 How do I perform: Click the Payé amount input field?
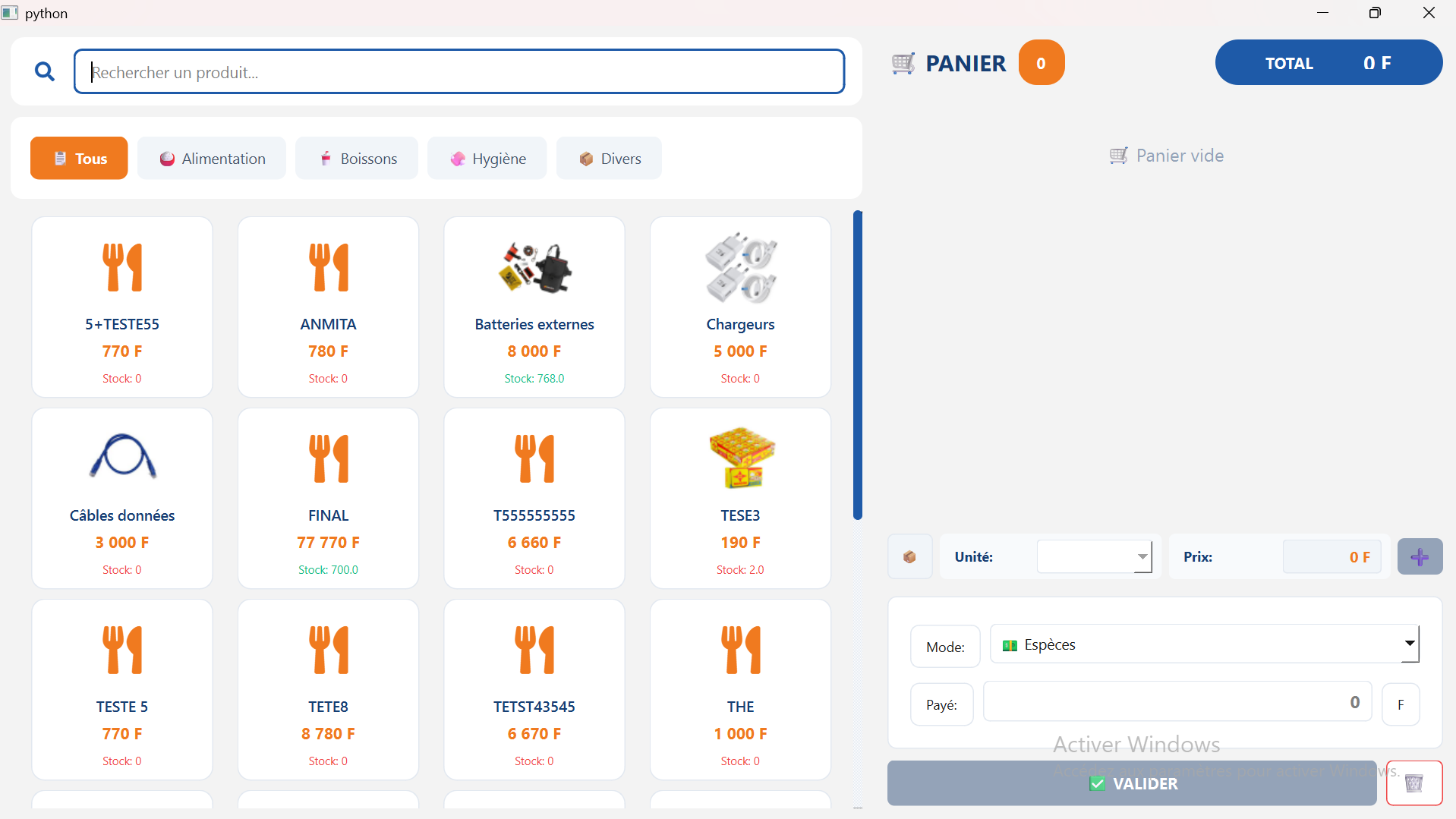click(1177, 702)
